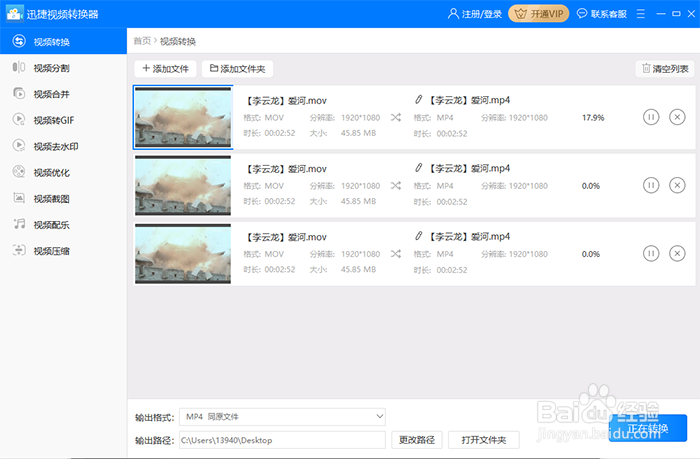Select the second video thumbnail

[183, 185]
